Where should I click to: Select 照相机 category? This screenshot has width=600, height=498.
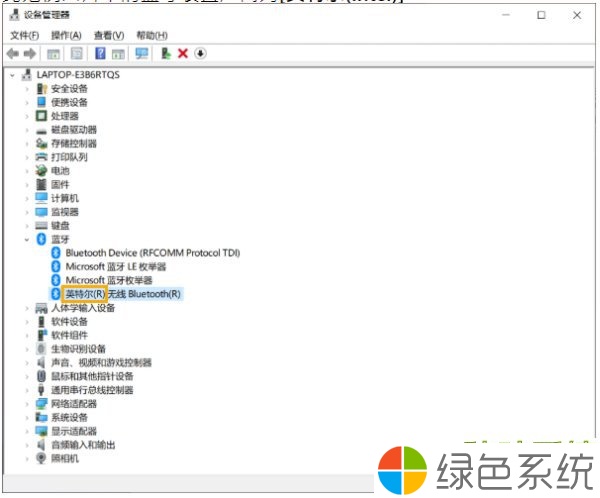click(65, 459)
